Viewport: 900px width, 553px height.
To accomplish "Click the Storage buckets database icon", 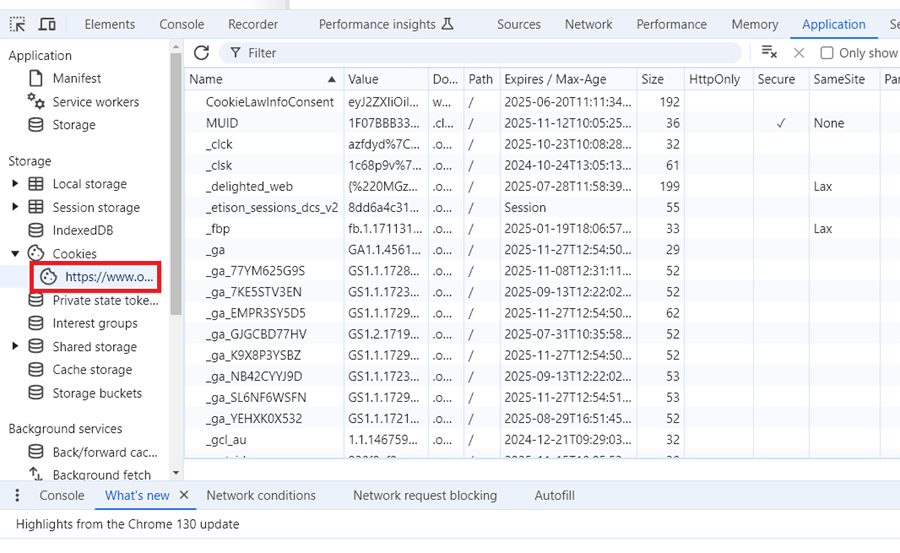I will [36, 393].
